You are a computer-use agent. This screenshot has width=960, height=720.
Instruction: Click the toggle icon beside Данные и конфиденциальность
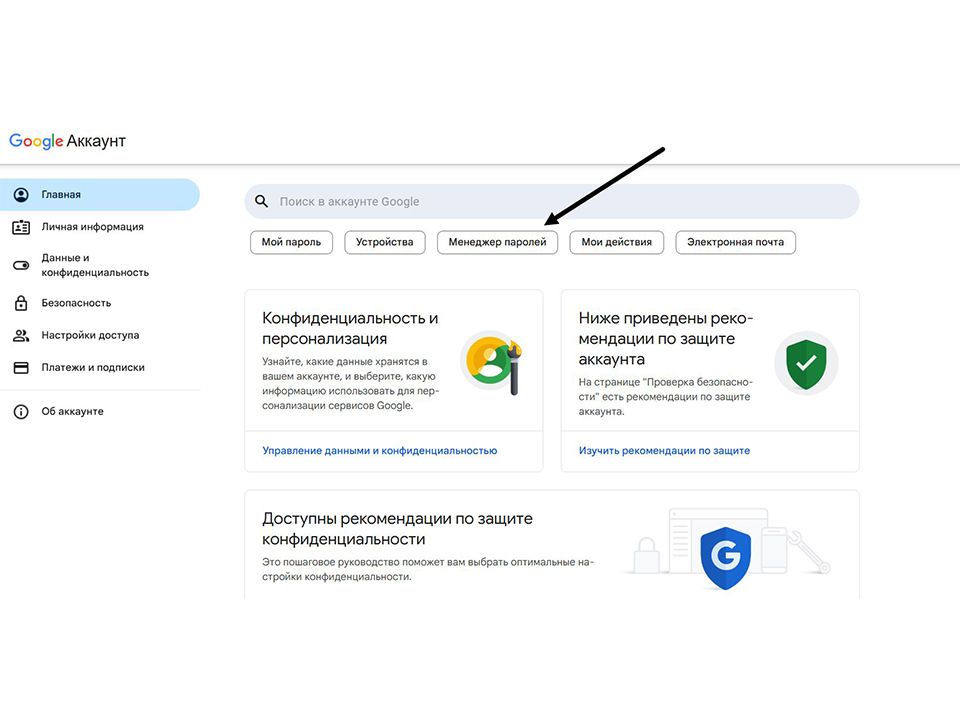21,265
